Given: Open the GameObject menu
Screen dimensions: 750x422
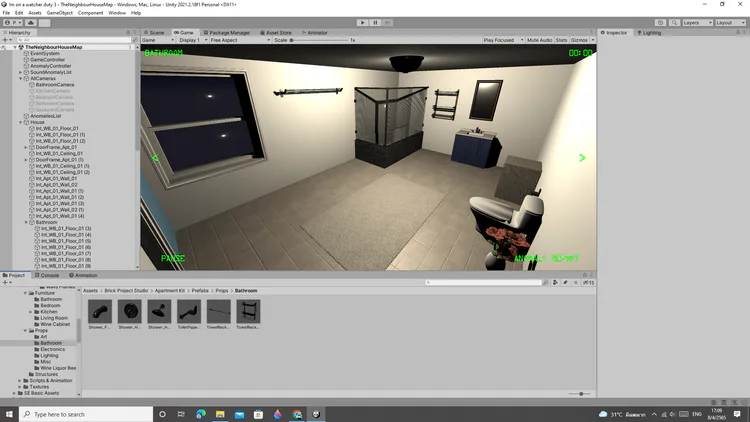Looking at the screenshot, I should 59,13.
